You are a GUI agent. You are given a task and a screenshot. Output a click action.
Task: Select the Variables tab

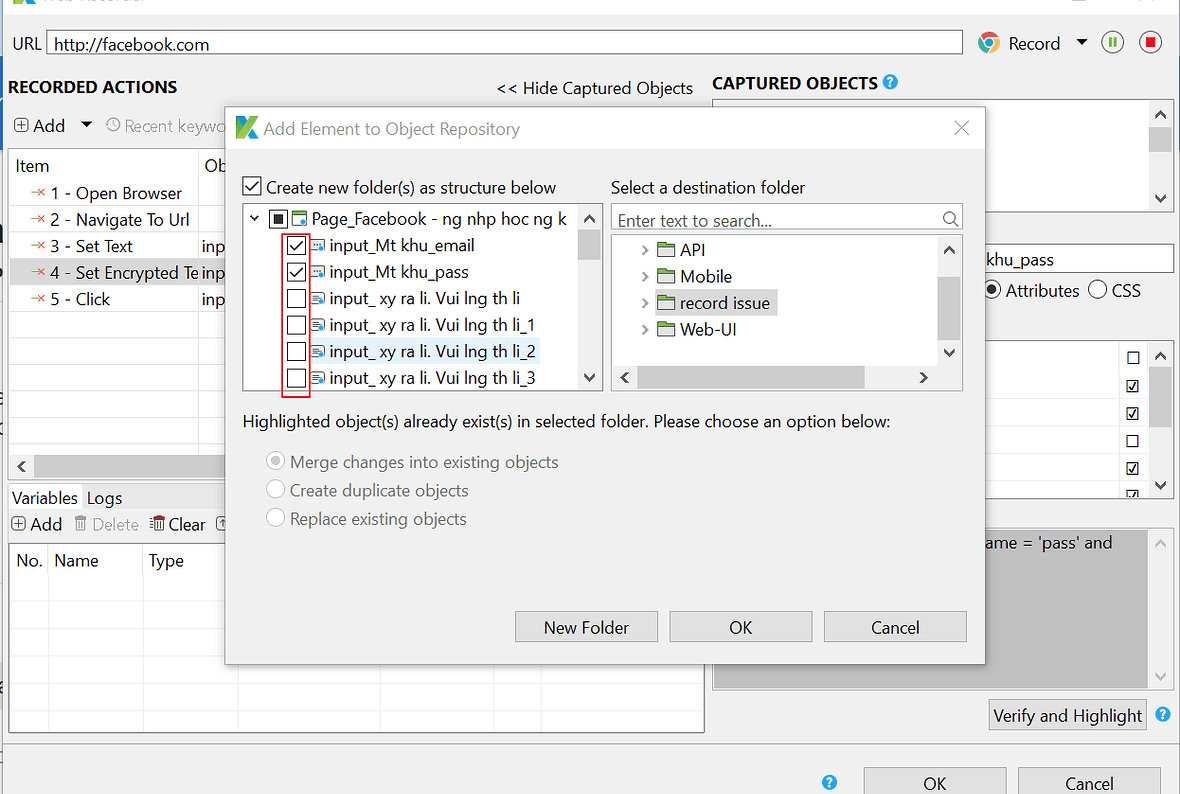coord(45,497)
